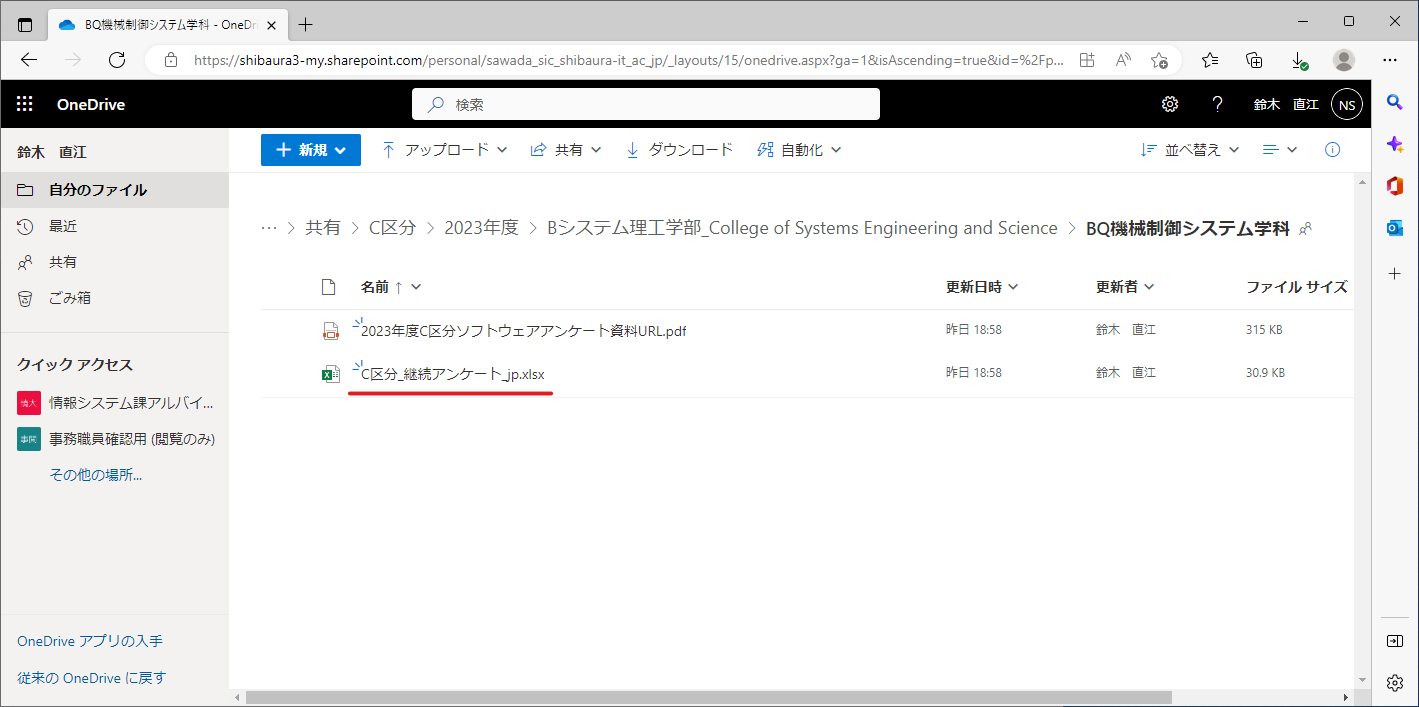
Task: Open NS account avatar menu
Action: click(1347, 104)
